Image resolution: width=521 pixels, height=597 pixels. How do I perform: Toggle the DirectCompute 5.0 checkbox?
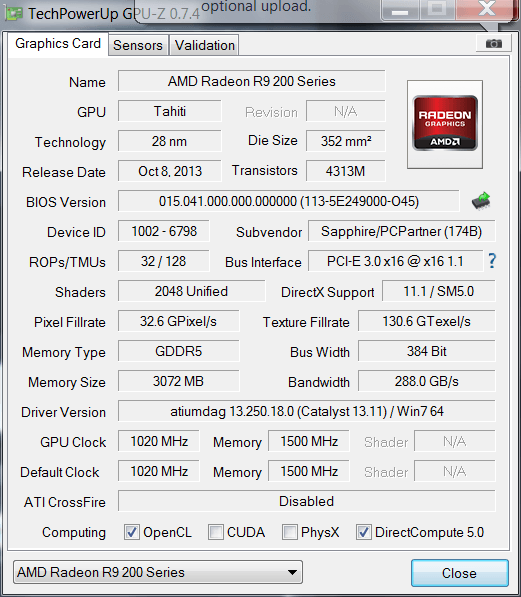coord(363,532)
